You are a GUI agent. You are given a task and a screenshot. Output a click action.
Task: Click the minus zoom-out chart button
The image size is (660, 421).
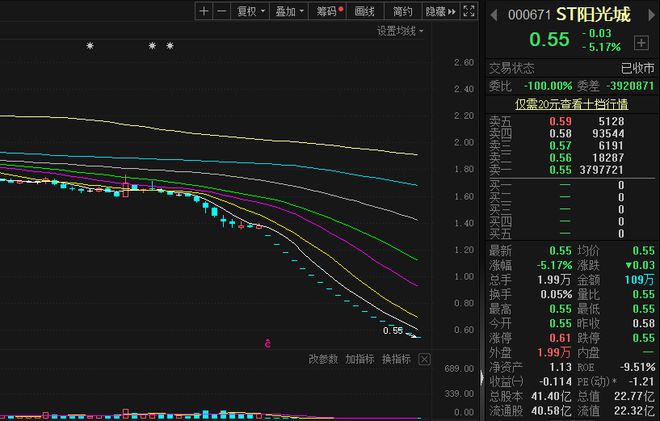click(x=221, y=11)
